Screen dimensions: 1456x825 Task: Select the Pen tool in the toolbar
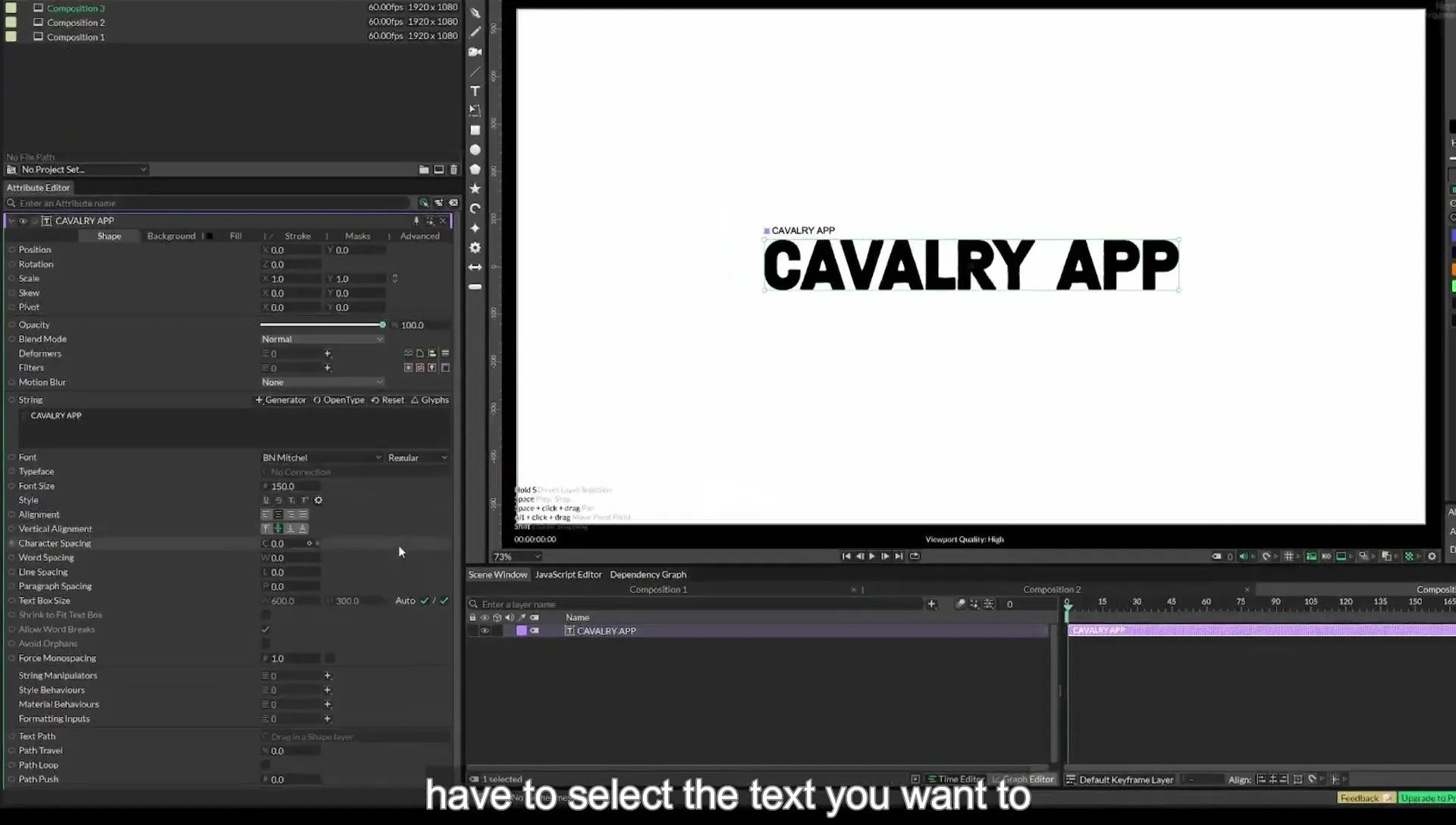475,12
